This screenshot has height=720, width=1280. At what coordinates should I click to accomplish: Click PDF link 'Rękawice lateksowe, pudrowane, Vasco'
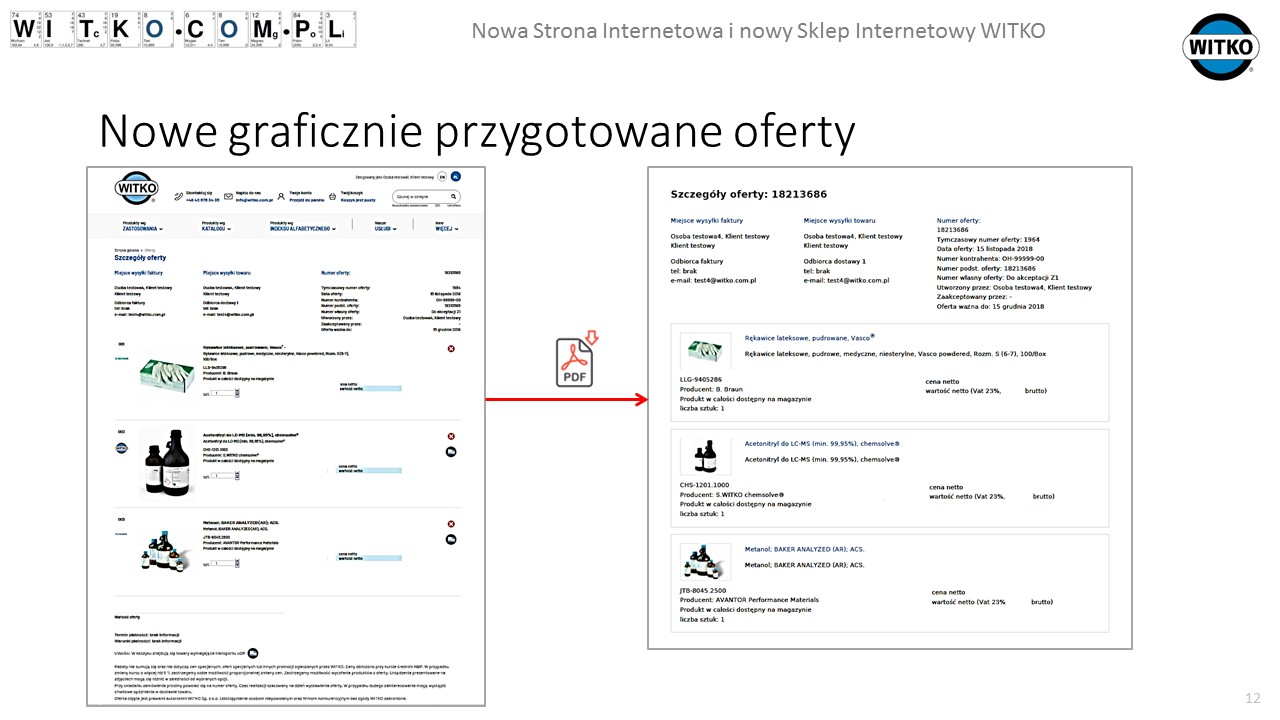[810, 338]
